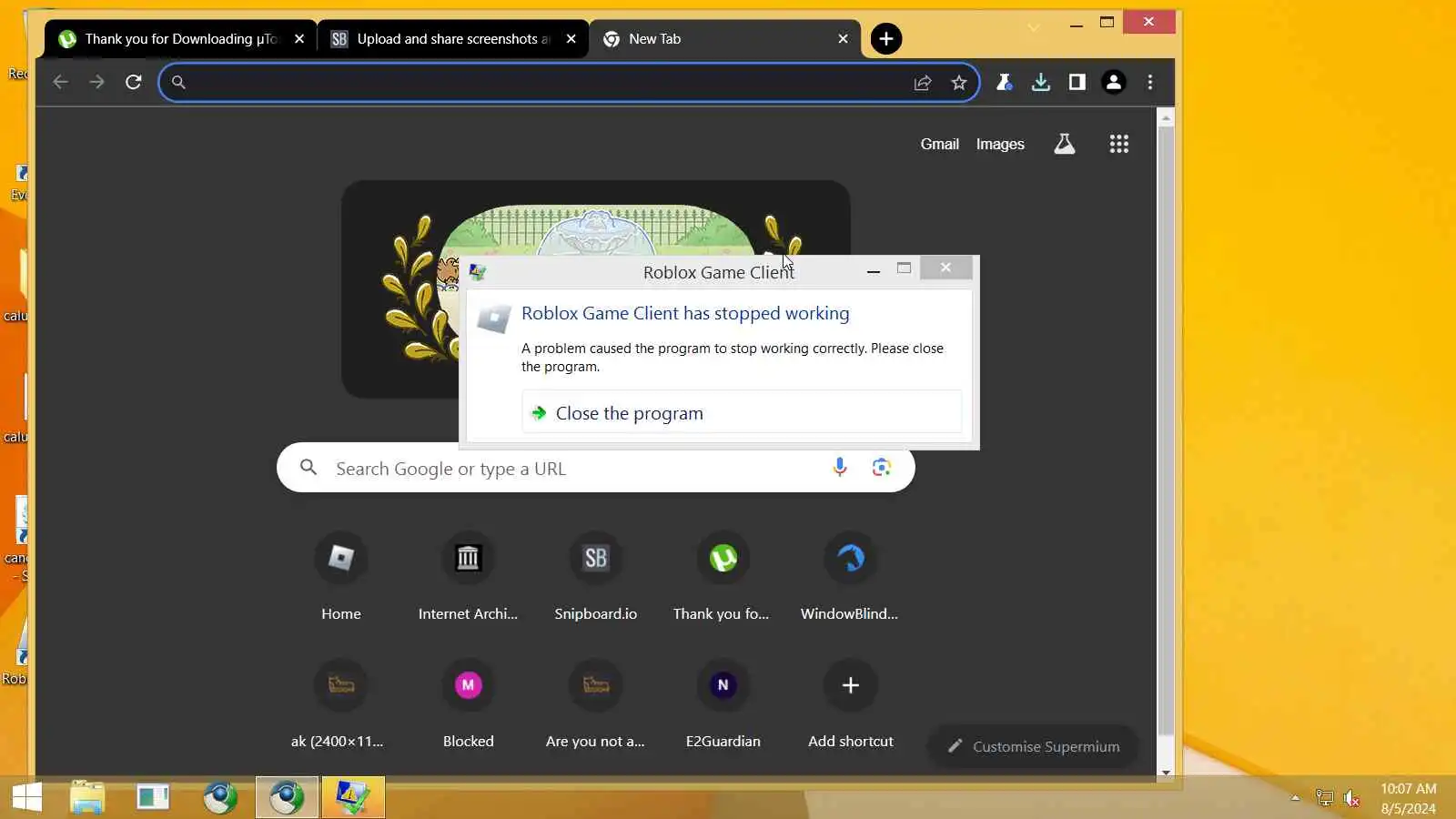Open the taskbar clock showing 10:07 AM
The width and height of the screenshot is (1456, 819).
click(x=1409, y=798)
